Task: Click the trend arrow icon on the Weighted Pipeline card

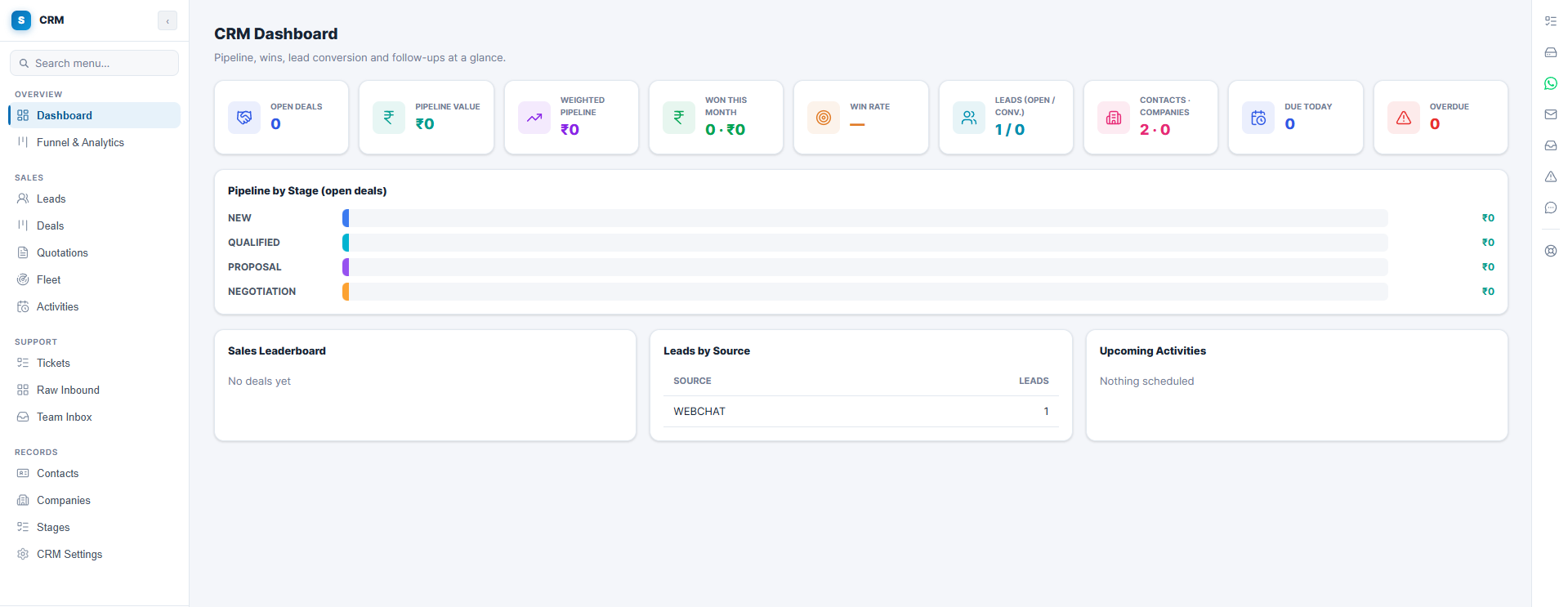Action: click(534, 118)
